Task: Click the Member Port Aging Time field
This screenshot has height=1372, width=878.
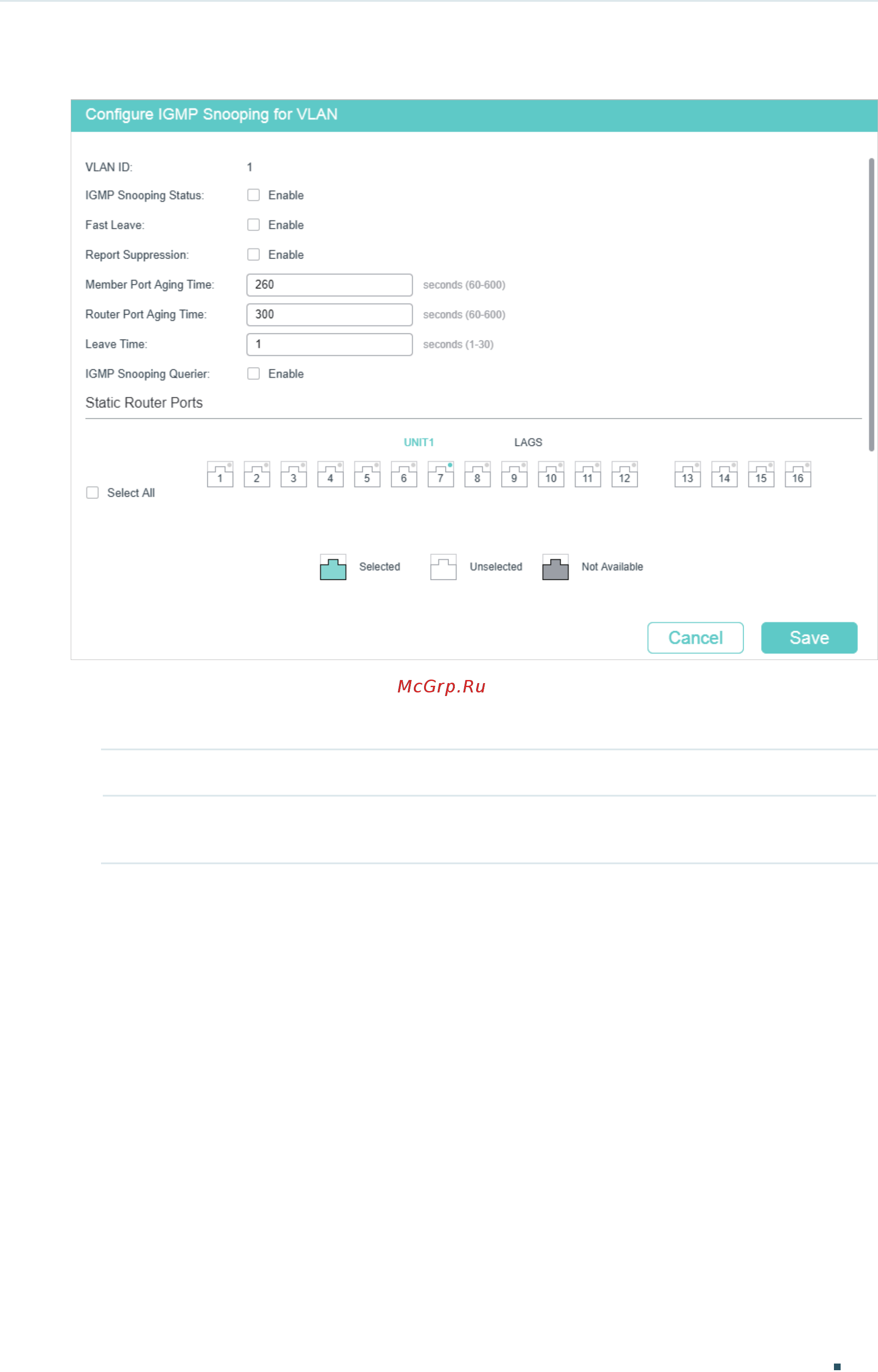Action: [330, 285]
